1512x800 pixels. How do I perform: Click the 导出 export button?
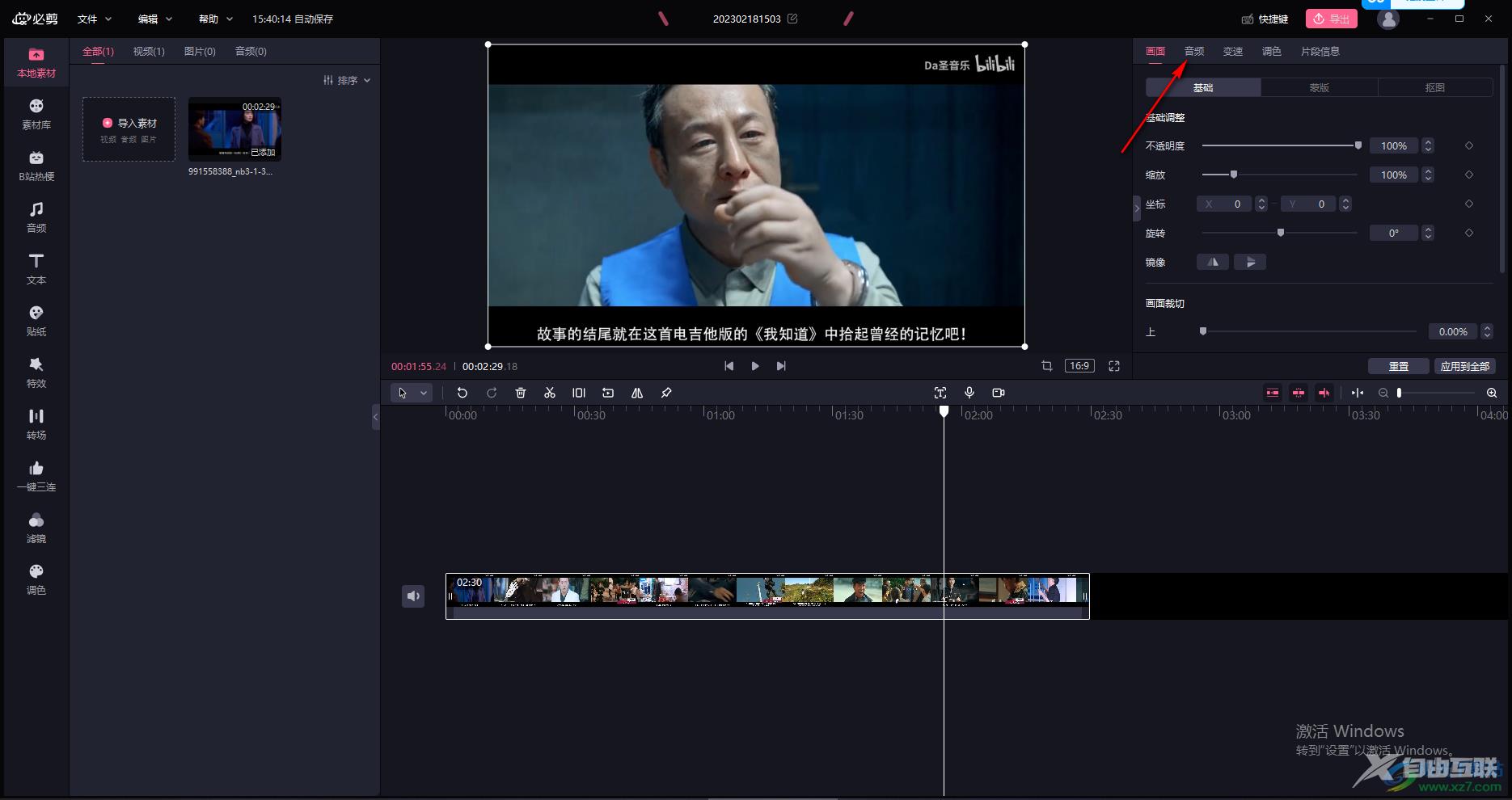pyautogui.click(x=1332, y=19)
